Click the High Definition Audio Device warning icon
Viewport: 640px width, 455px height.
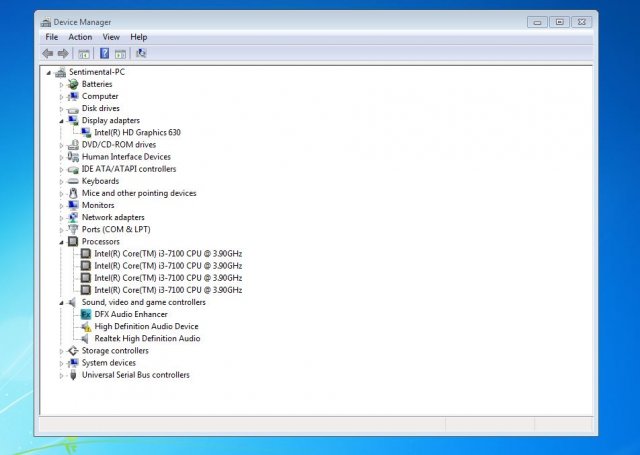pyautogui.click(x=86, y=327)
